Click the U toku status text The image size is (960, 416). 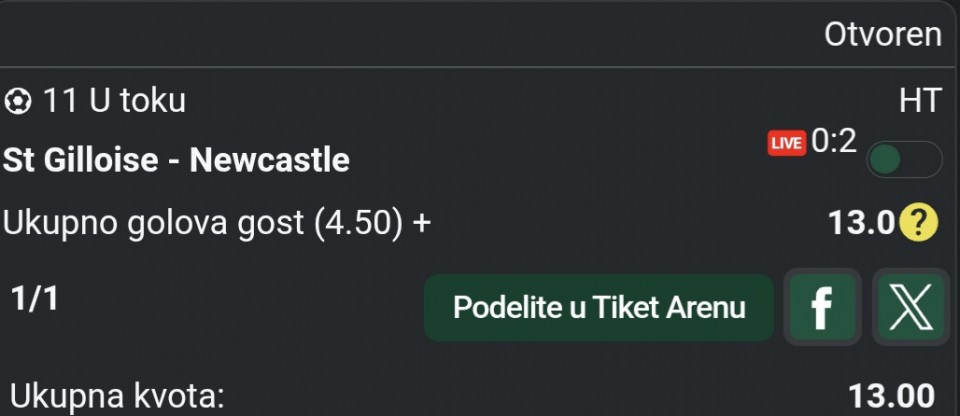[136, 101]
